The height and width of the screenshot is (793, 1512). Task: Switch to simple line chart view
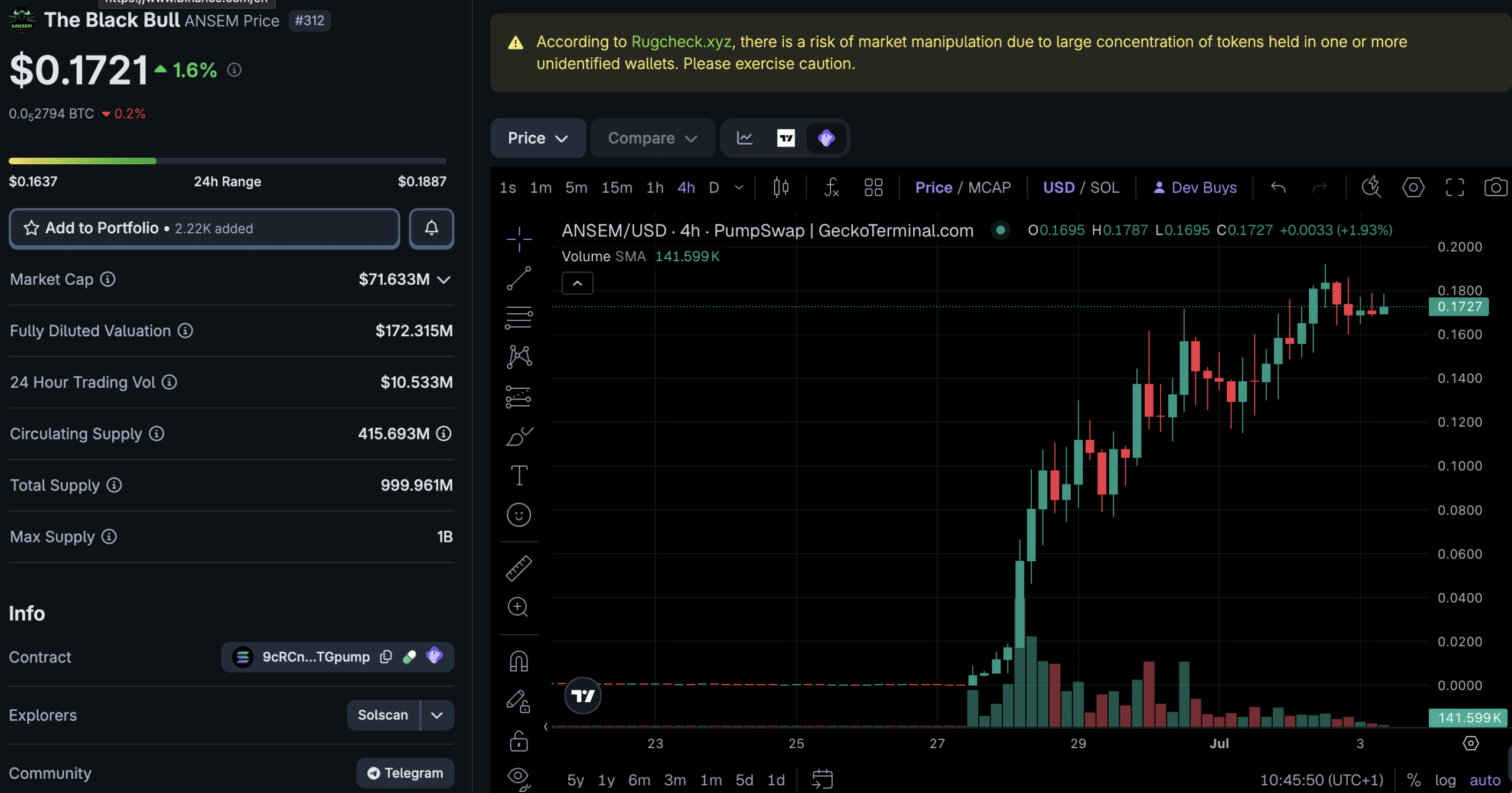745,138
